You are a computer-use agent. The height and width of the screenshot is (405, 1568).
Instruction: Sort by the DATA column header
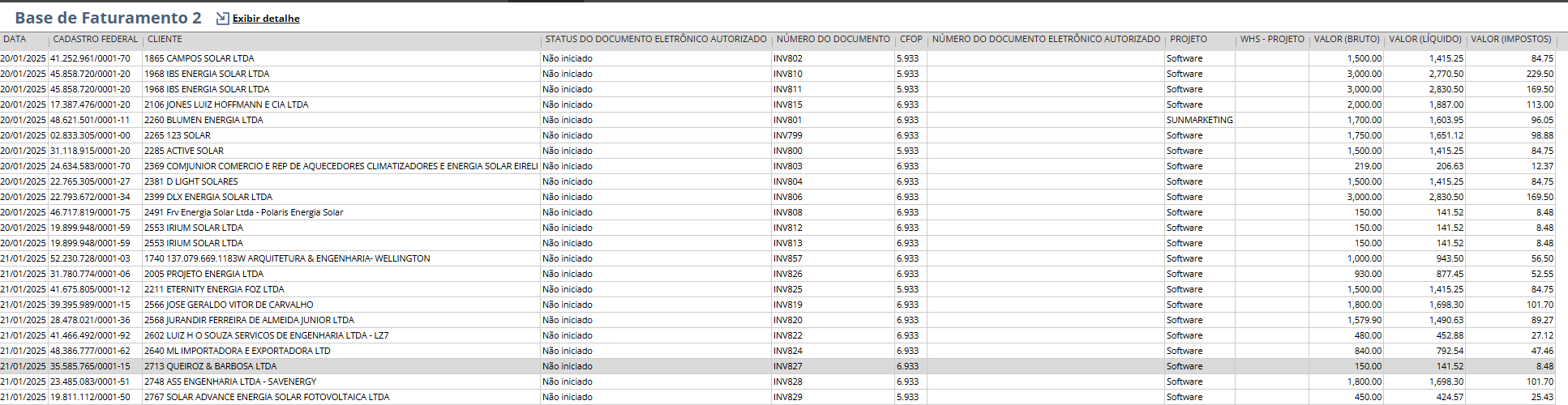click(x=15, y=39)
